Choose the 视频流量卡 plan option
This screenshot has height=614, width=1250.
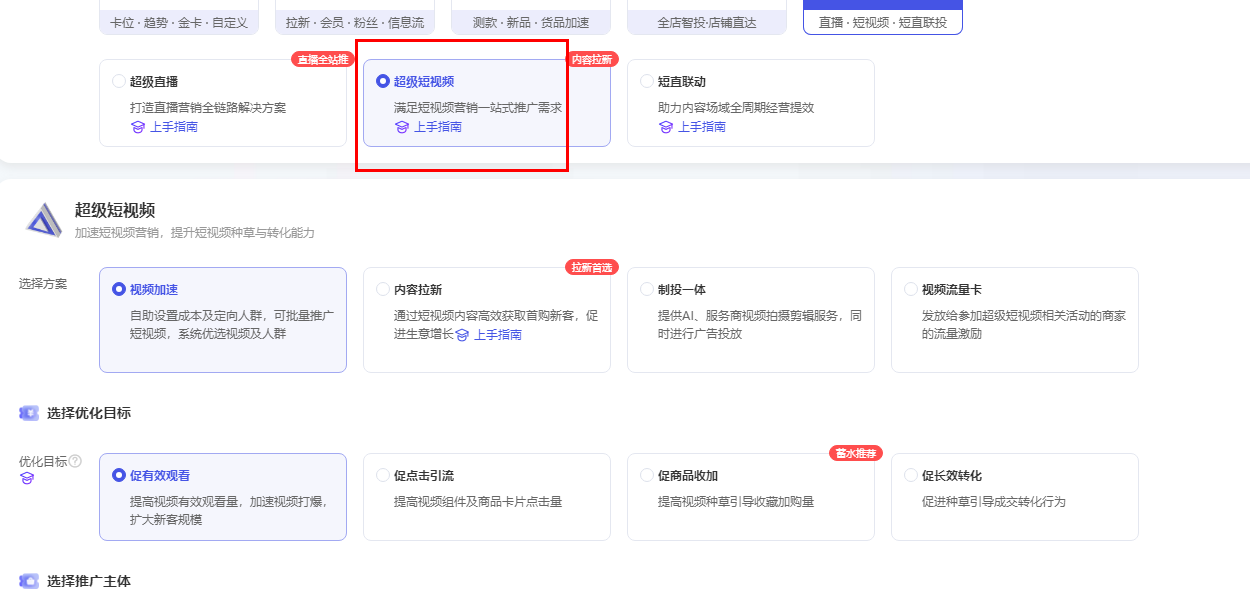click(x=911, y=289)
